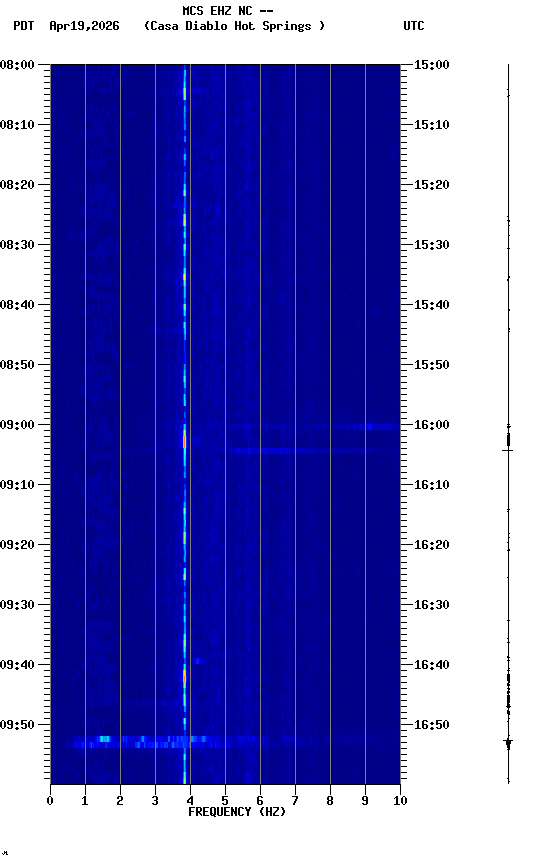Click the 10 Hz frequency axis label

(400, 801)
